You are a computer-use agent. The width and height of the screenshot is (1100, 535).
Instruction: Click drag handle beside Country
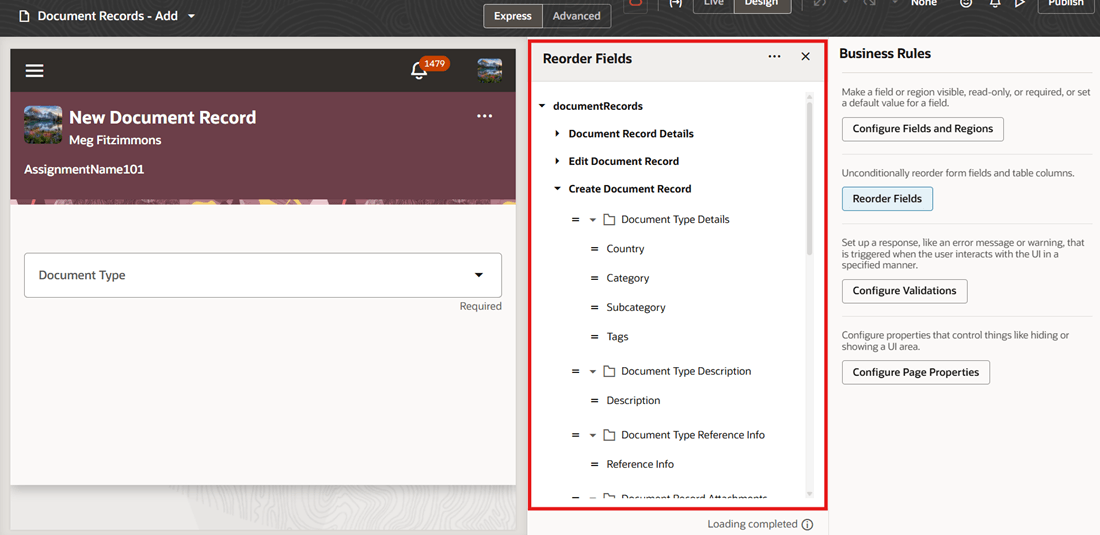(594, 249)
